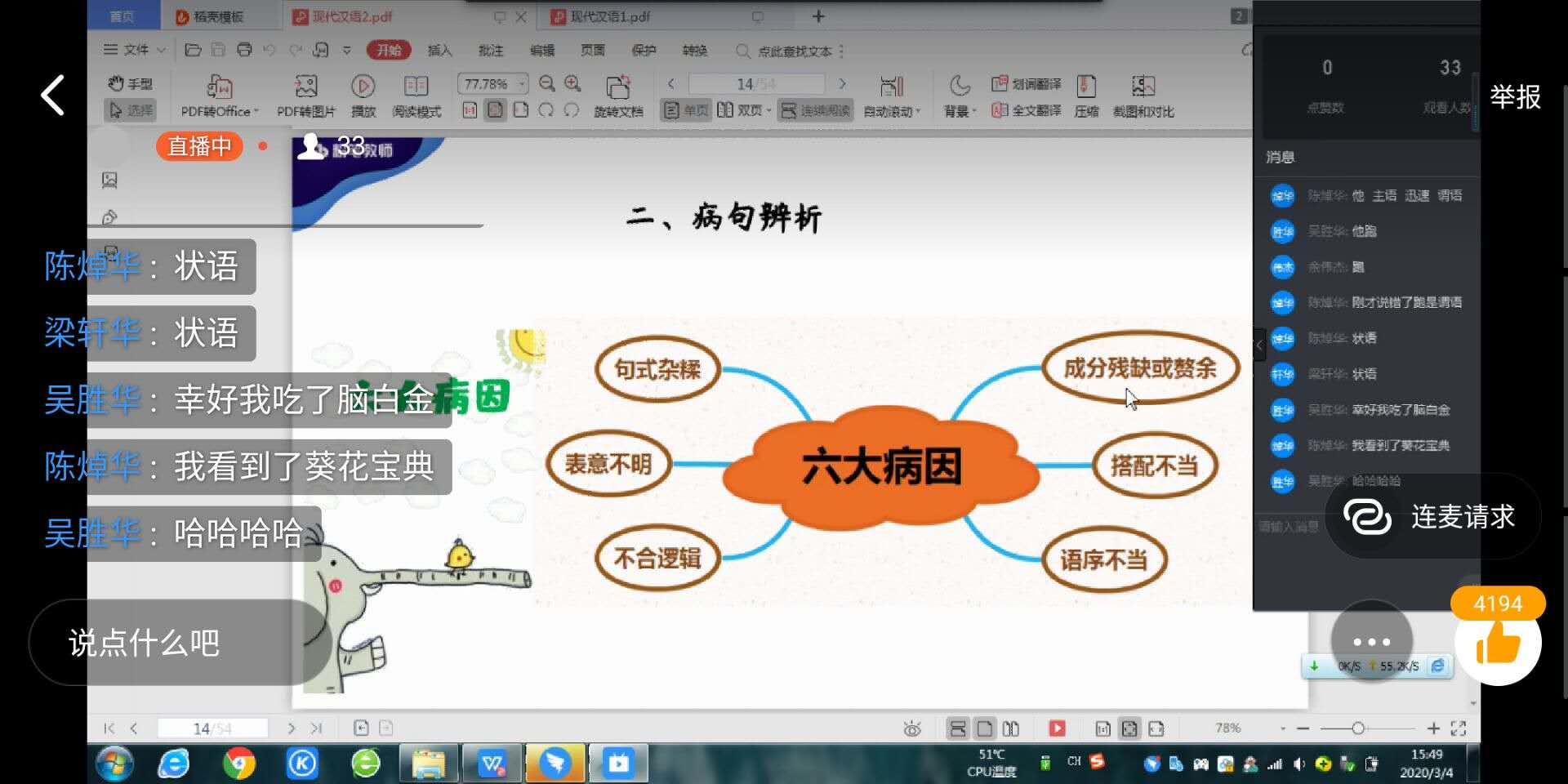Click the zoom minus button in the status bar
This screenshot has height=784, width=1568.
(x=1303, y=728)
